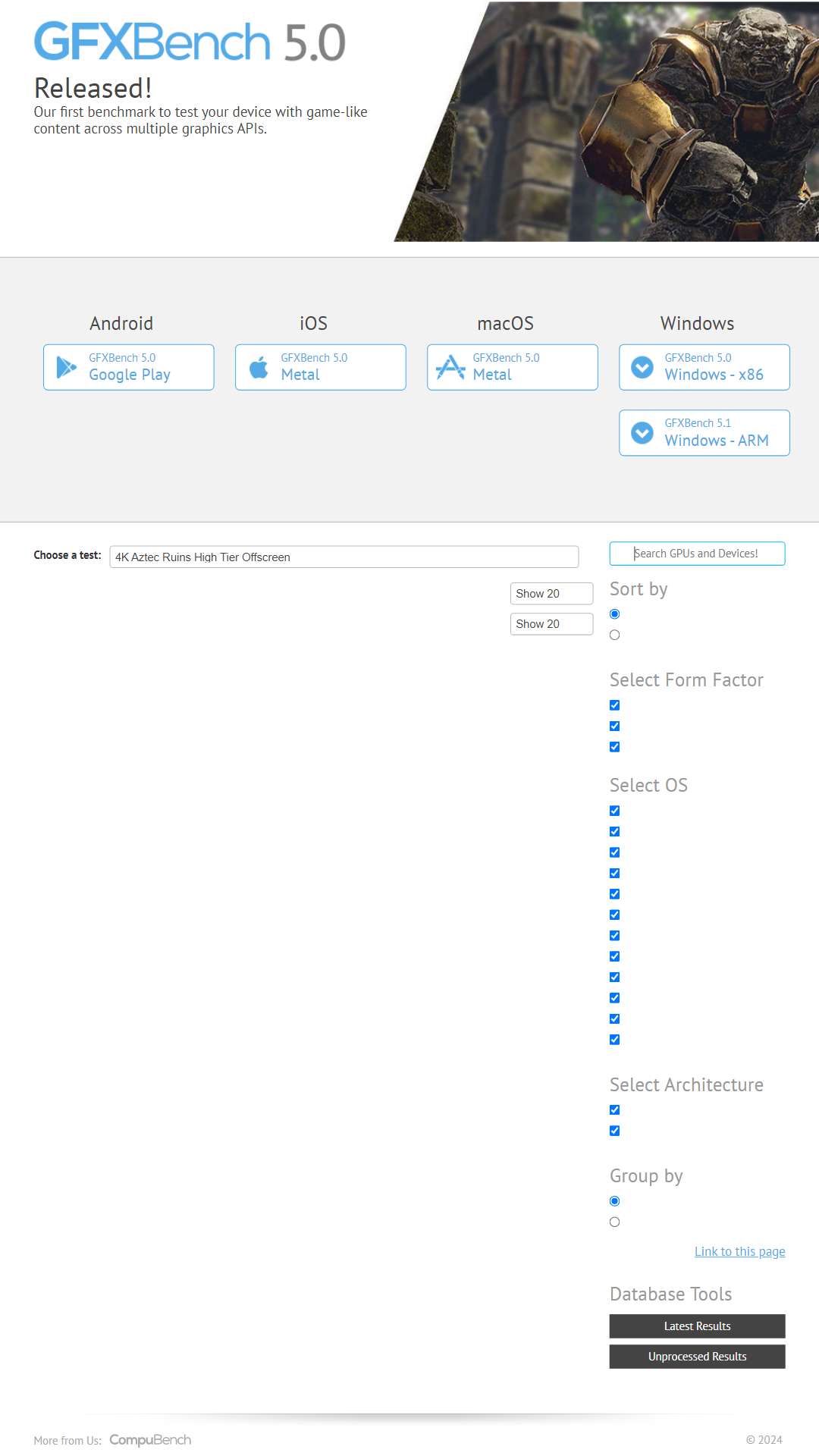Screen dimensions: 819x1456
Task: Select the second Sort by radio option
Action: tap(615, 635)
